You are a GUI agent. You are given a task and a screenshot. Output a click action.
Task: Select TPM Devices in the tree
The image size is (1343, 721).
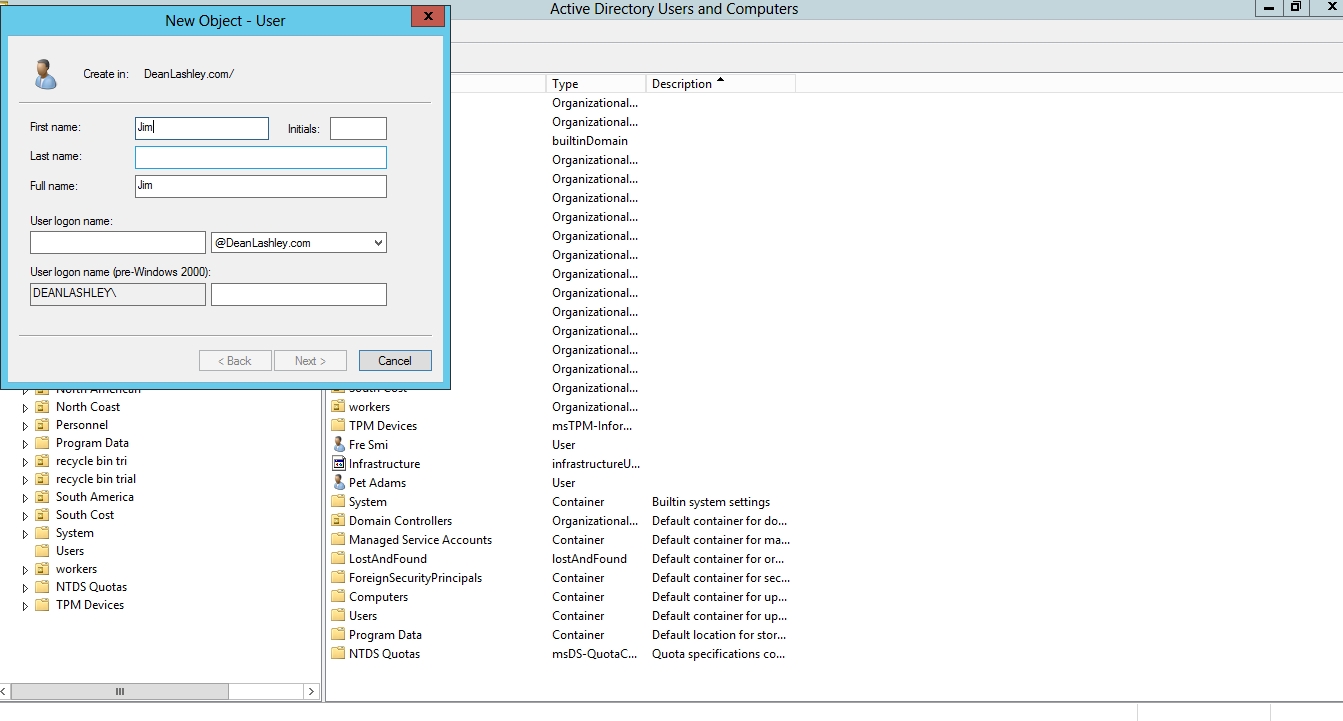90,605
